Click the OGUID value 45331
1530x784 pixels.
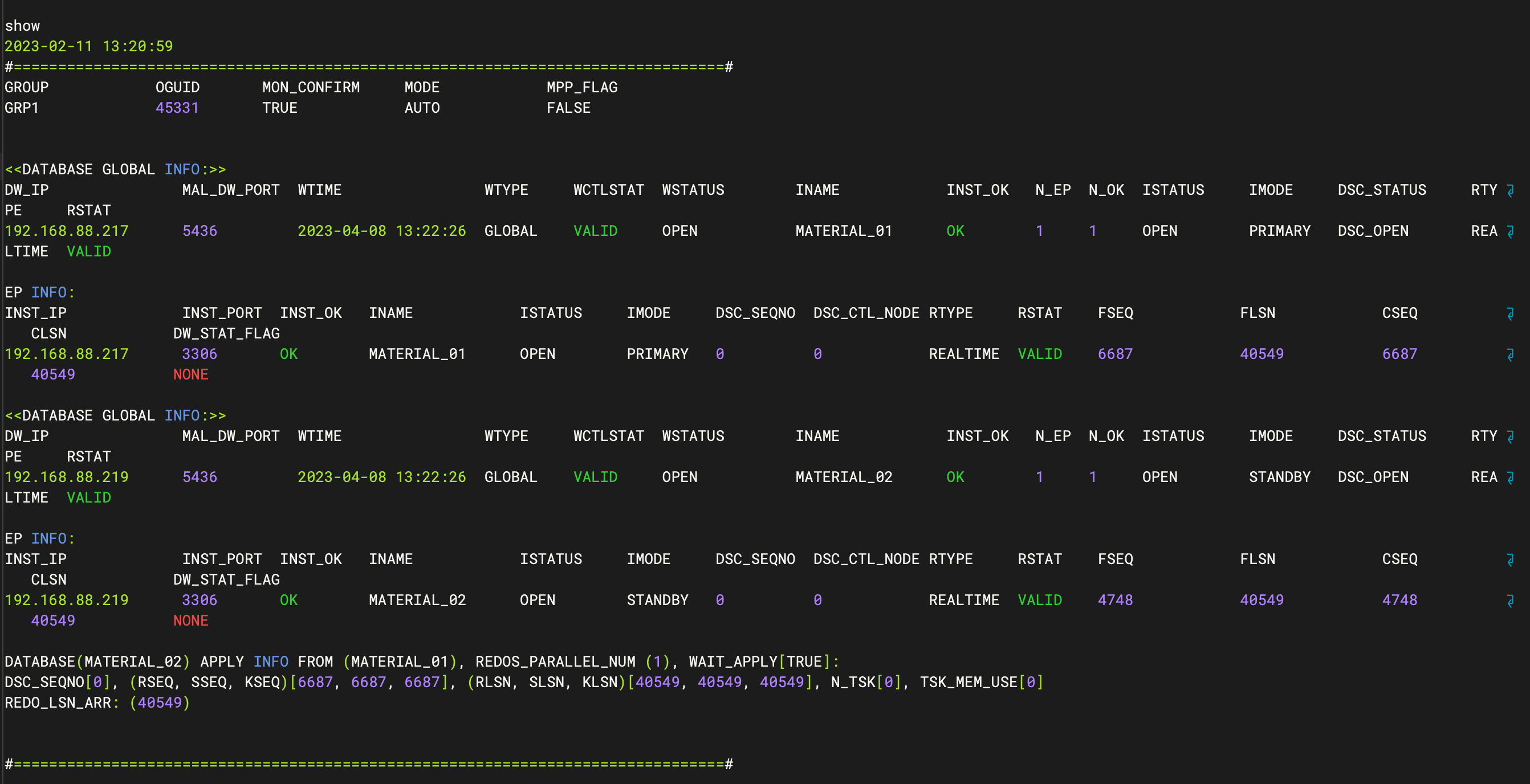click(177, 108)
